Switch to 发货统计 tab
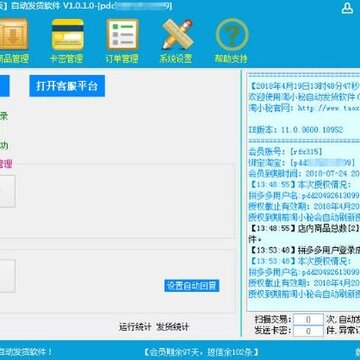The width and height of the screenshot is (360, 360). (x=173, y=327)
